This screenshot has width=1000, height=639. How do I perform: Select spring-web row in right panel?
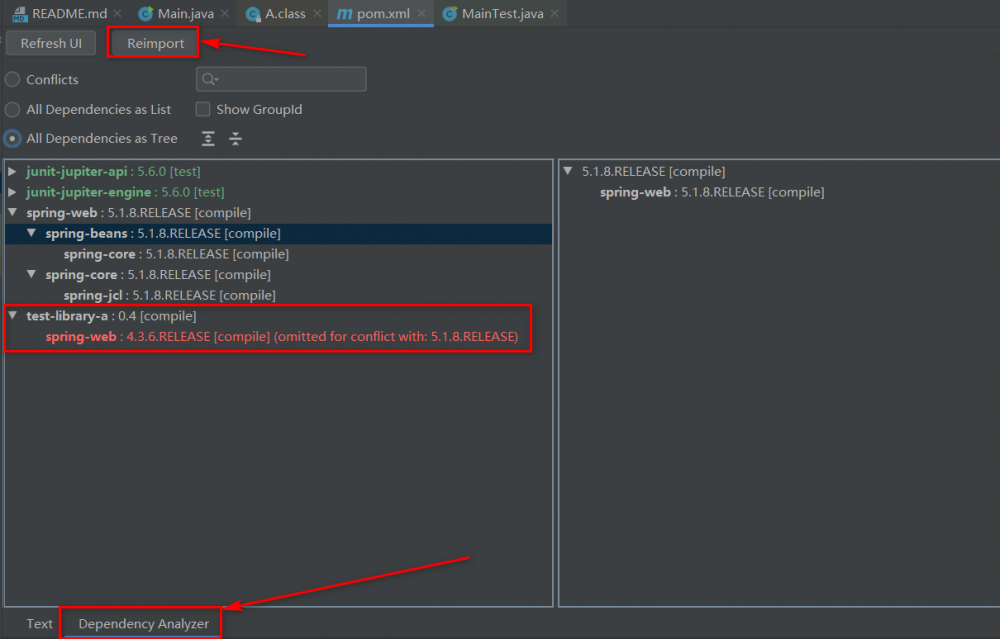tap(779, 192)
